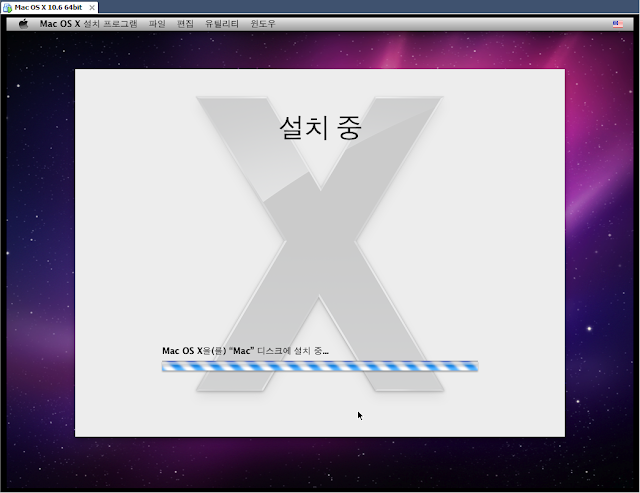The width and height of the screenshot is (640, 493).
Task: Open the 윈도우 menu
Action: click(262, 24)
